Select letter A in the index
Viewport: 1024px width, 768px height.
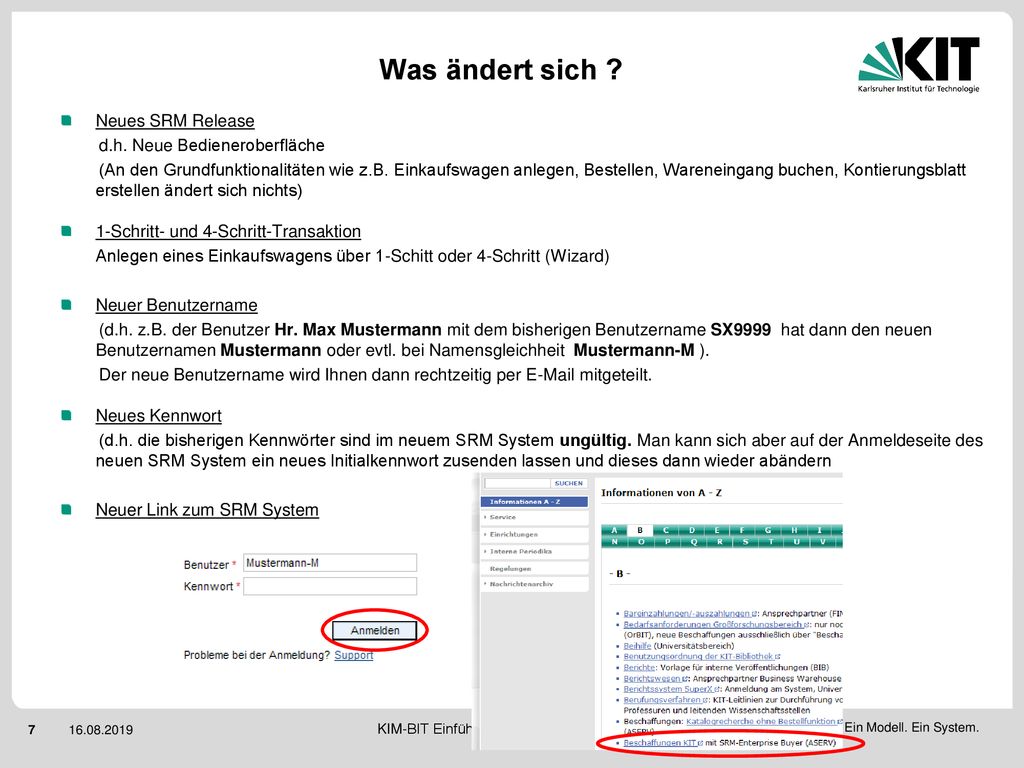pos(614,530)
